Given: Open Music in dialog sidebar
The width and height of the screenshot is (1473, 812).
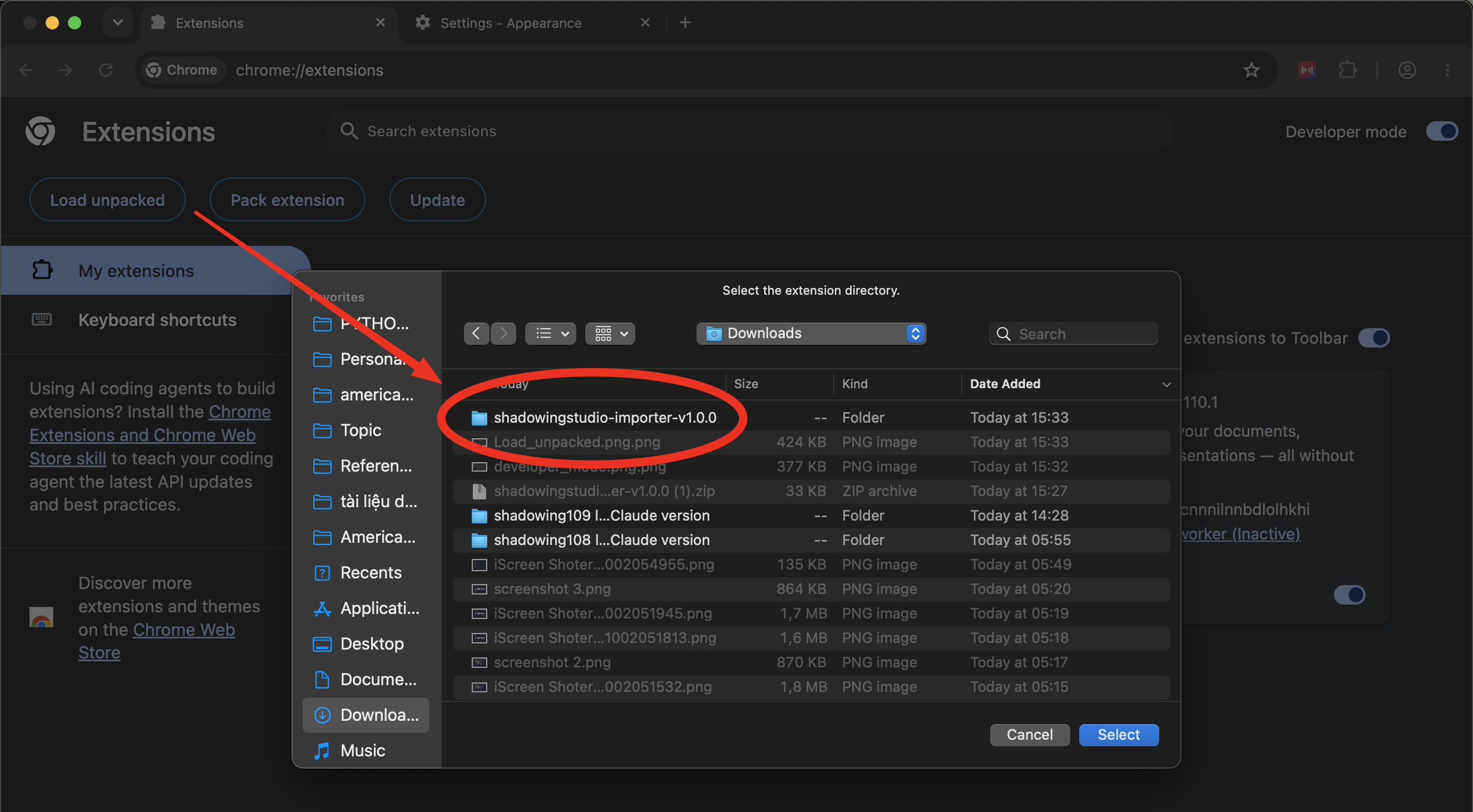Looking at the screenshot, I should click(366, 750).
